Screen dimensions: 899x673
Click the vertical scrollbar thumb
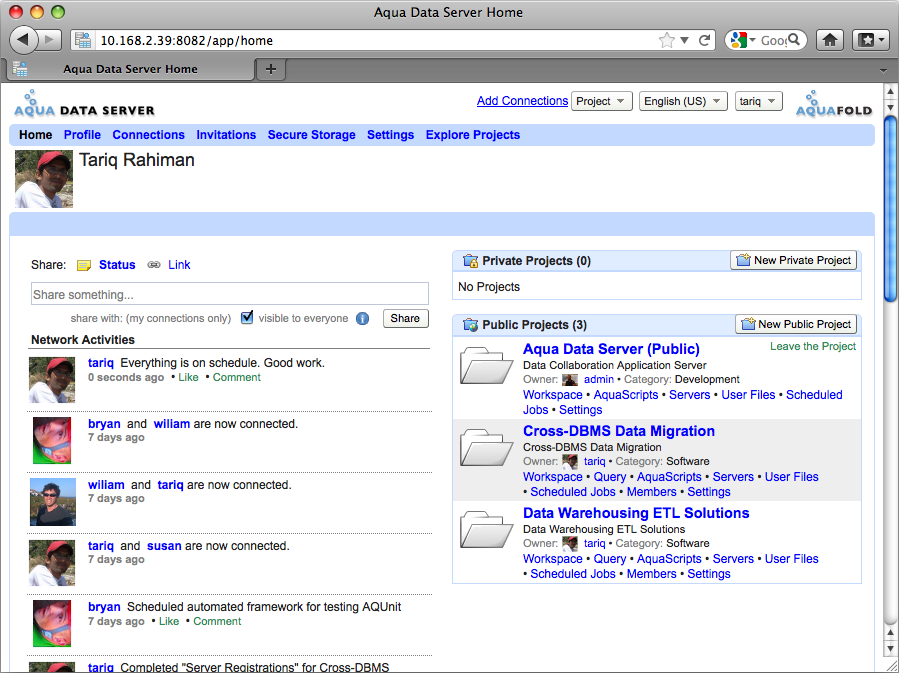[889, 209]
